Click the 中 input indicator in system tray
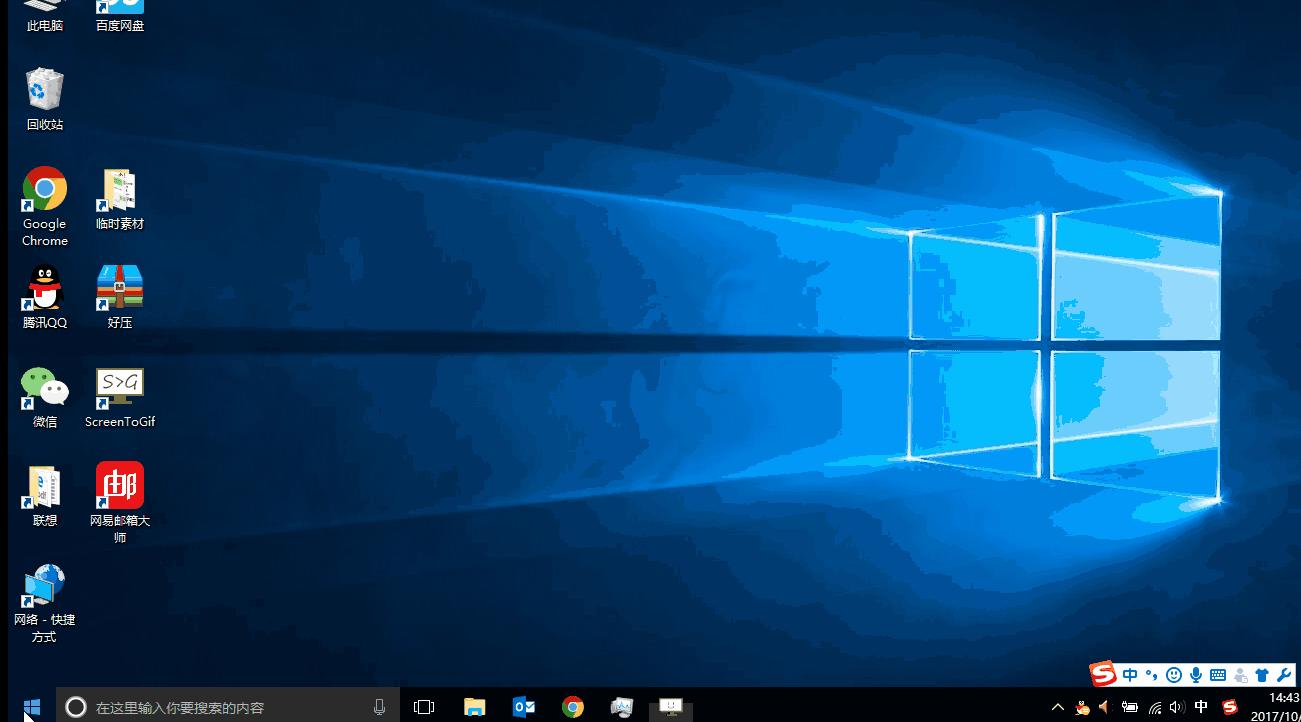Screen dimensions: 1301x722 click(x=1201, y=707)
